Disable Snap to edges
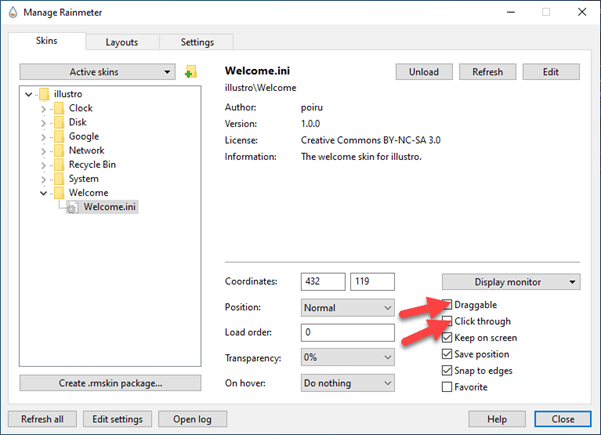 pyautogui.click(x=447, y=371)
